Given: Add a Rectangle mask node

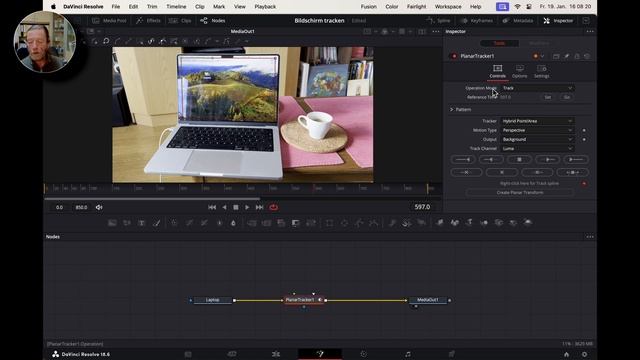Looking at the screenshot, I should point(329,223).
